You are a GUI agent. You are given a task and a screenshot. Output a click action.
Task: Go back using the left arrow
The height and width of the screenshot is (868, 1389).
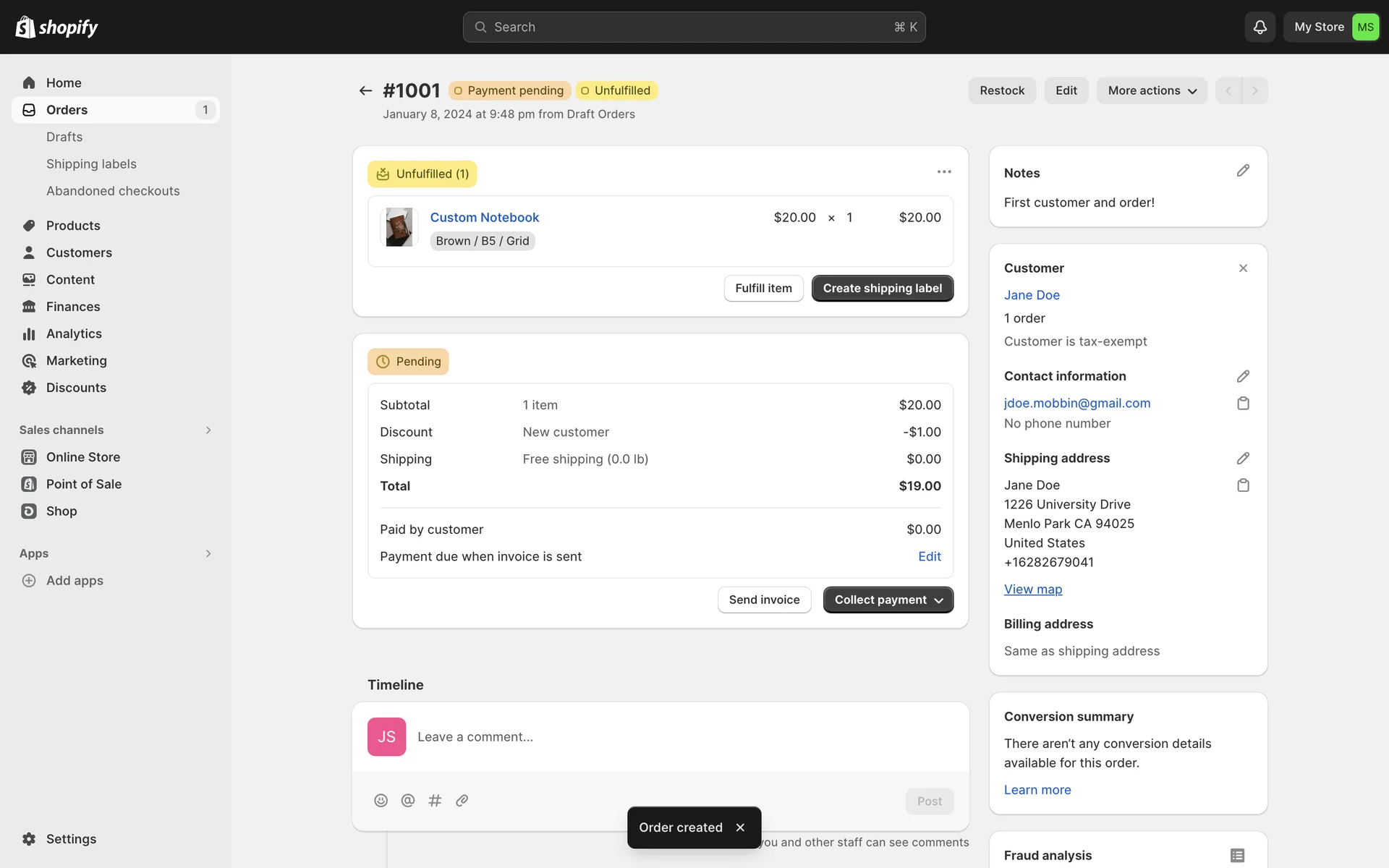(x=365, y=90)
